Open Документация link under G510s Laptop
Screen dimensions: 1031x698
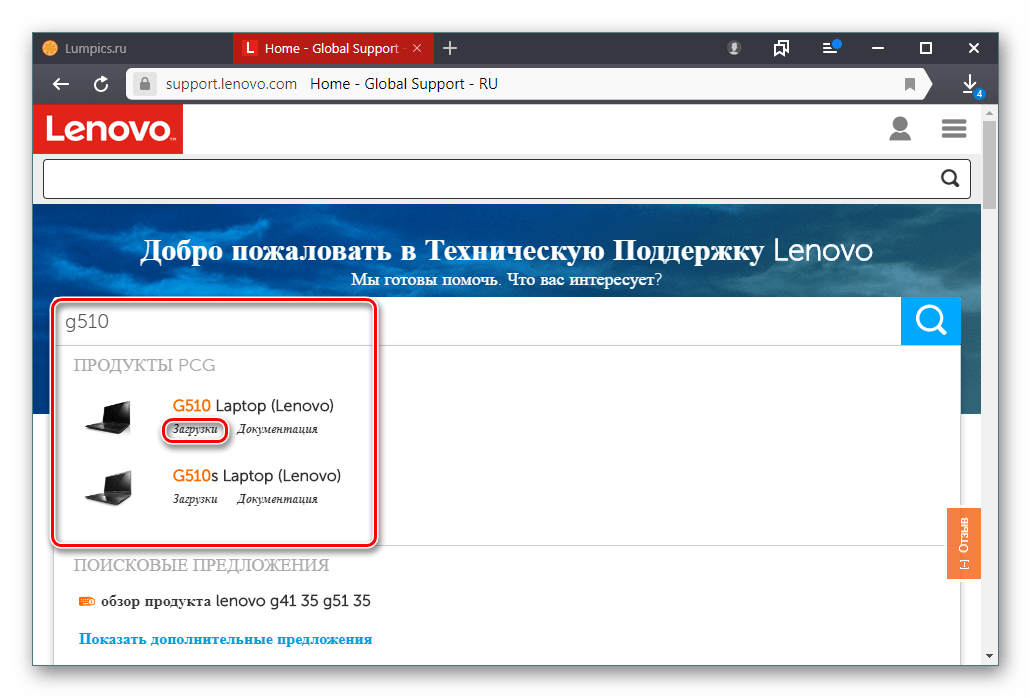[x=277, y=500]
